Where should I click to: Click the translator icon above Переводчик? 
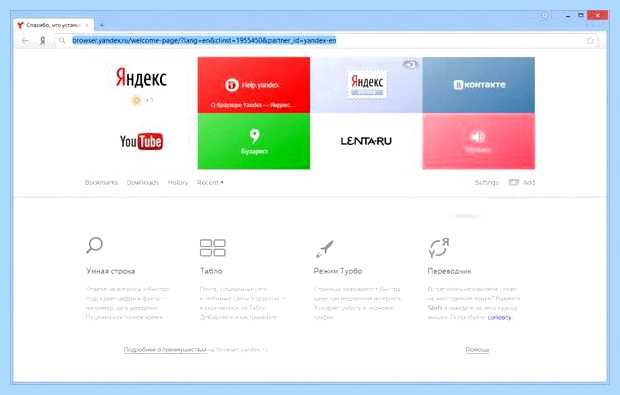439,248
